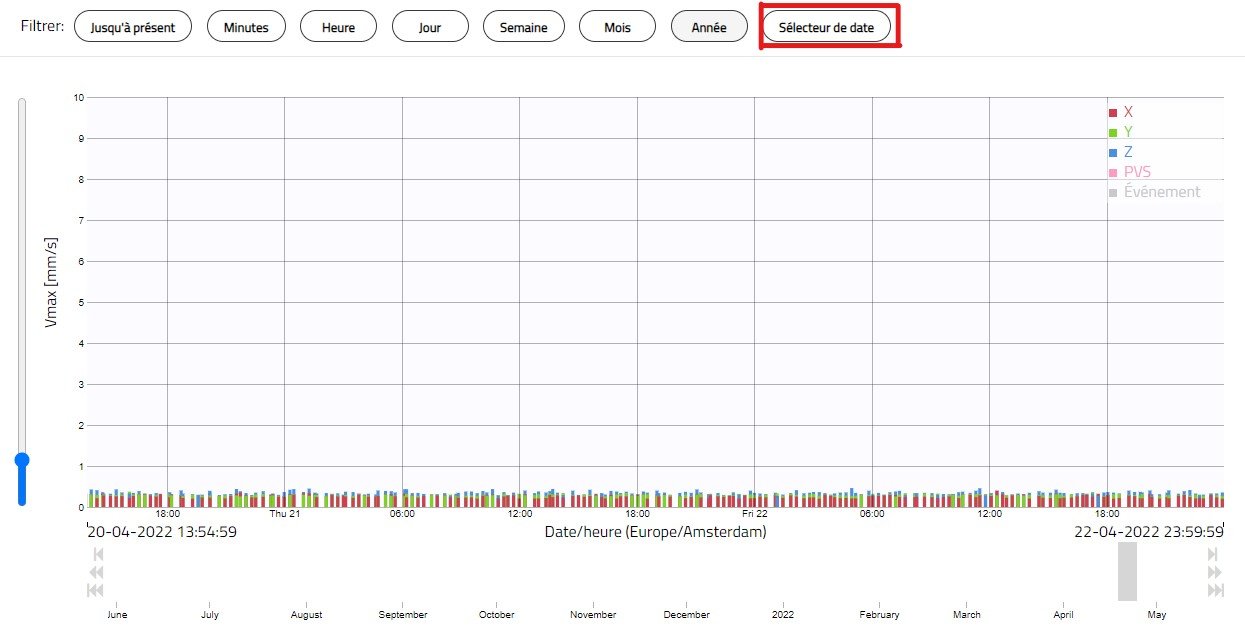Image resolution: width=1245 pixels, height=628 pixels.
Task: Enable the PVS series in legend
Action: click(1130, 172)
